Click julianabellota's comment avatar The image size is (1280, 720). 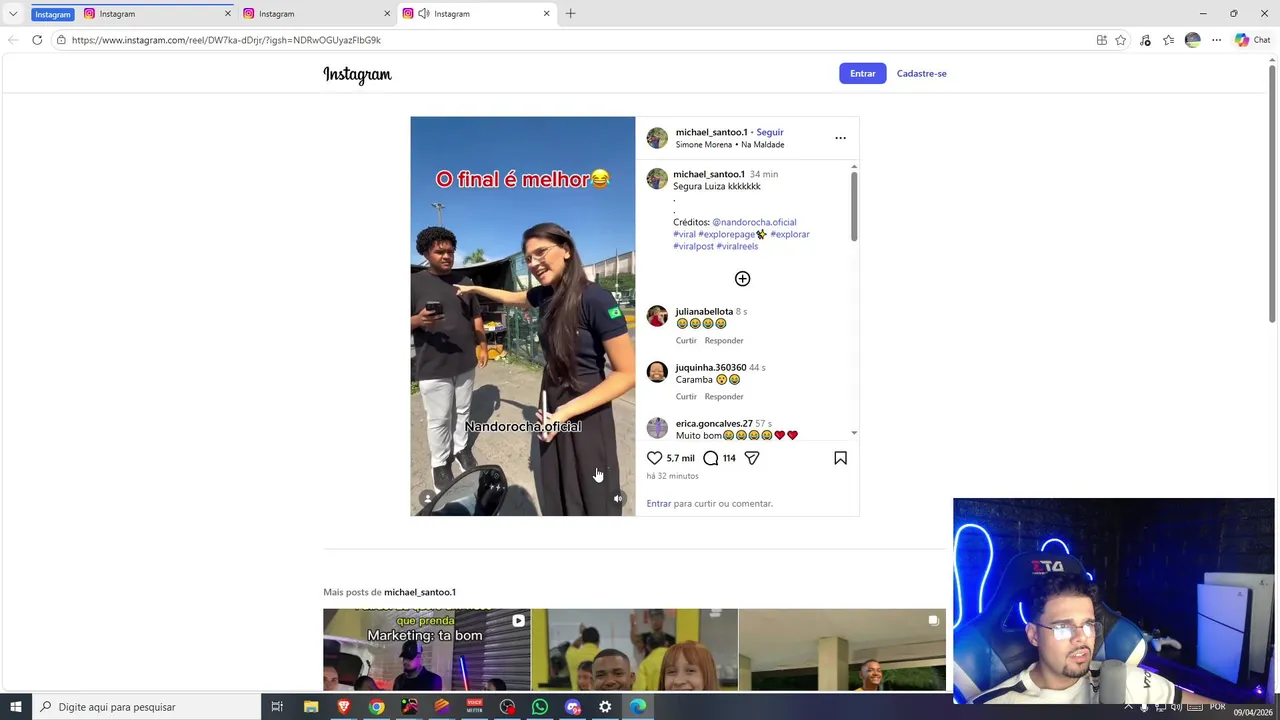tap(657, 316)
